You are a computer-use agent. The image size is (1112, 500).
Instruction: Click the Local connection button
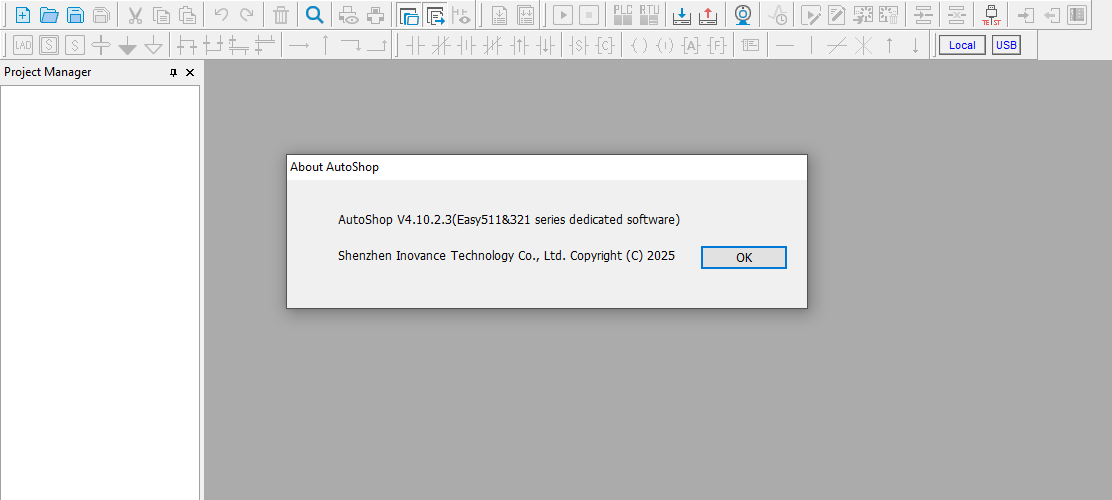click(x=962, y=45)
